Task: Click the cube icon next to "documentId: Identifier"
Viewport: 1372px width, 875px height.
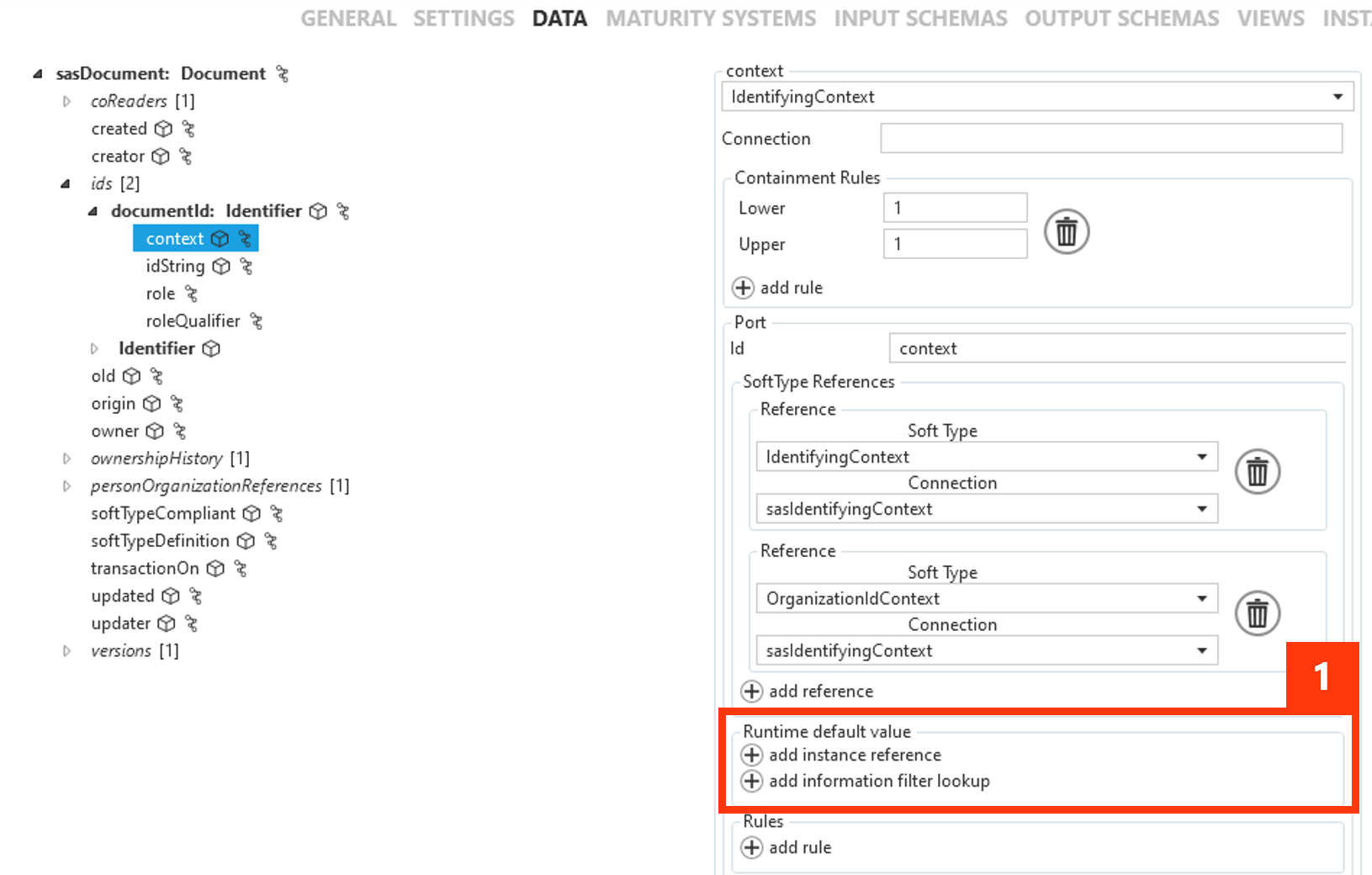Action: coord(318,211)
